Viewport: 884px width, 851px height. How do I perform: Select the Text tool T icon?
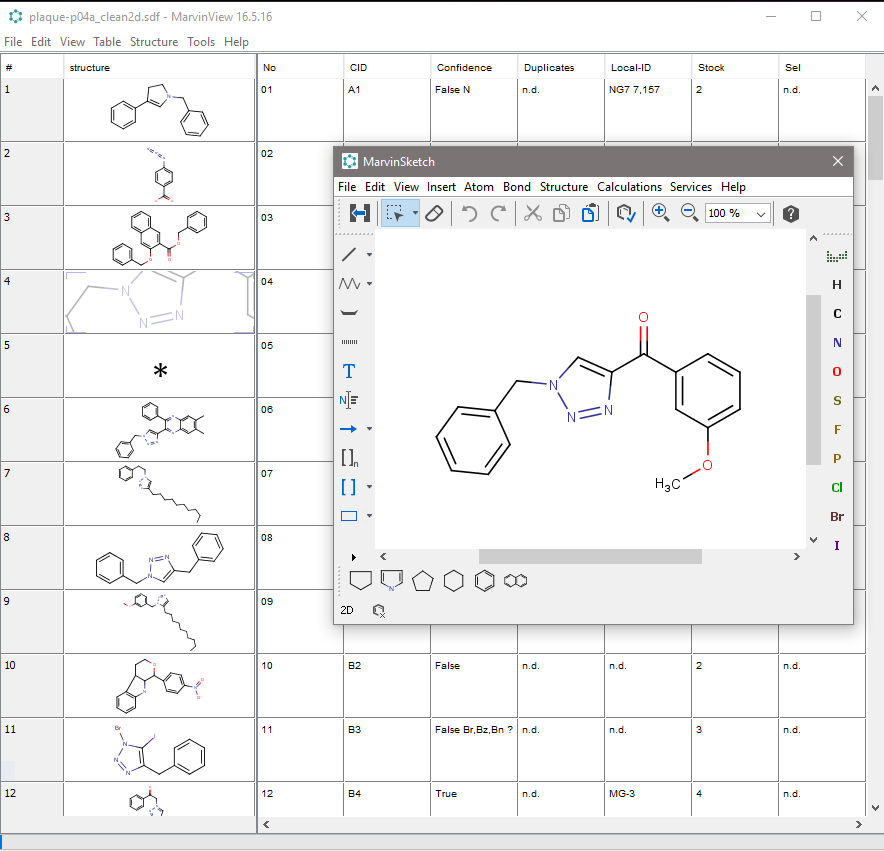(349, 371)
